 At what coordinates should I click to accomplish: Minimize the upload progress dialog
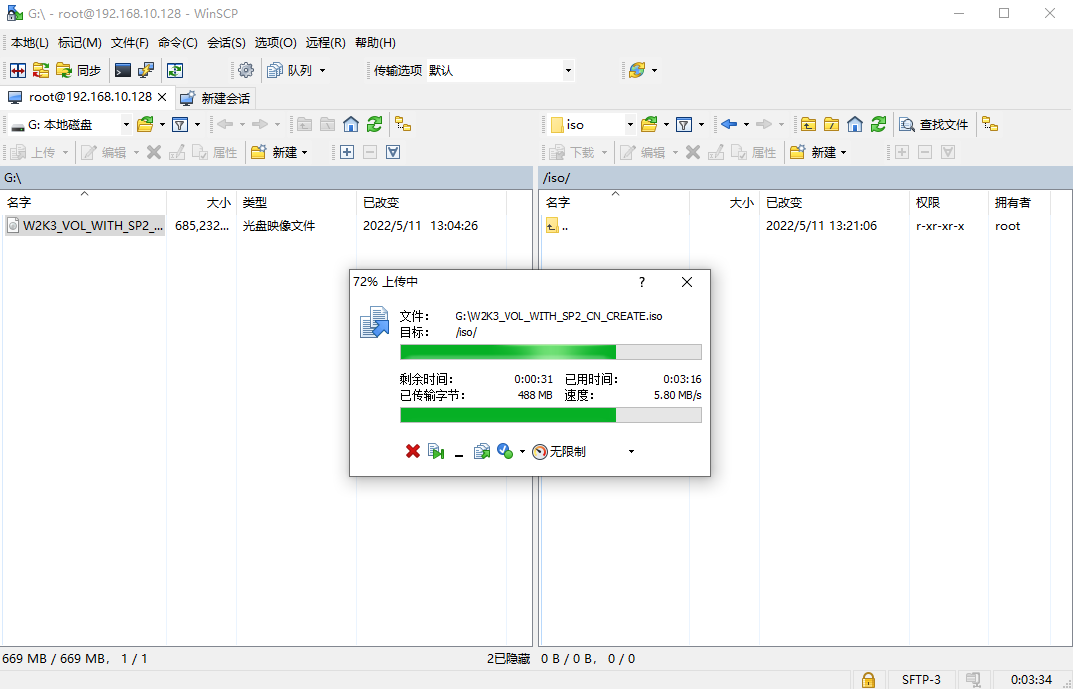458,452
